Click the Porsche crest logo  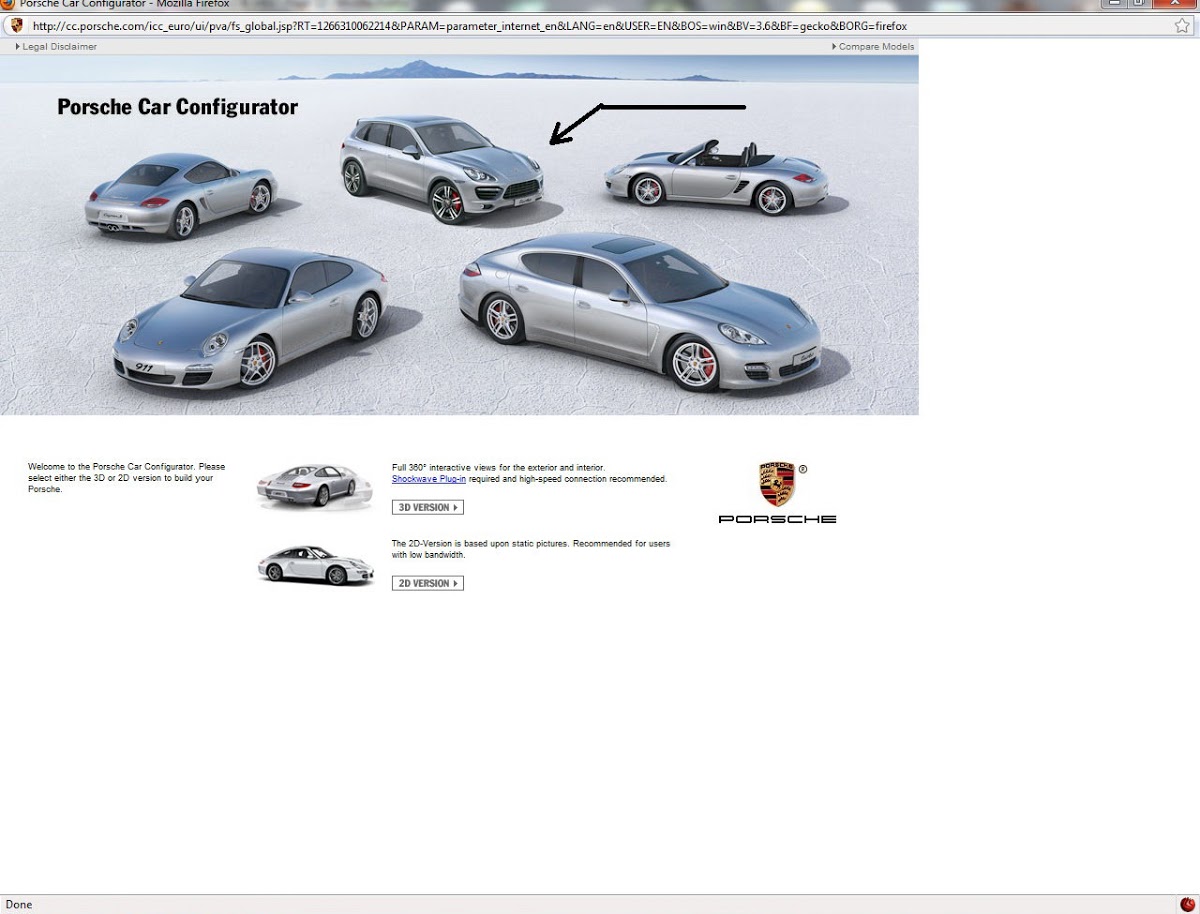click(777, 485)
